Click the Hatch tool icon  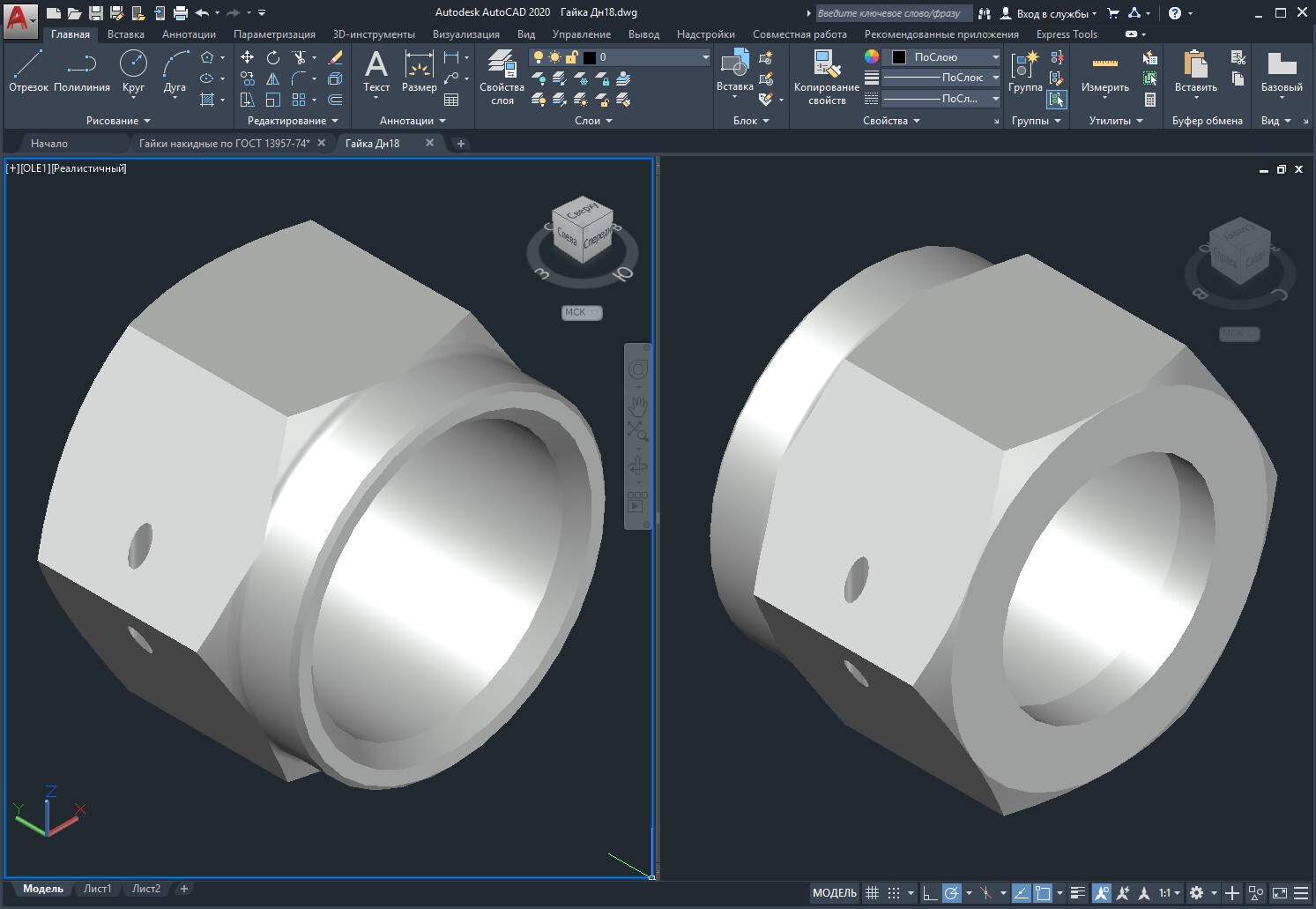[207, 100]
